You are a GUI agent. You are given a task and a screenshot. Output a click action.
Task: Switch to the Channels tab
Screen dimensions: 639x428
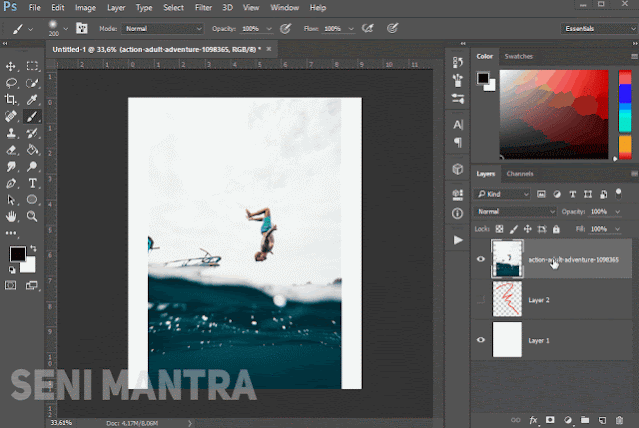[x=520, y=174]
